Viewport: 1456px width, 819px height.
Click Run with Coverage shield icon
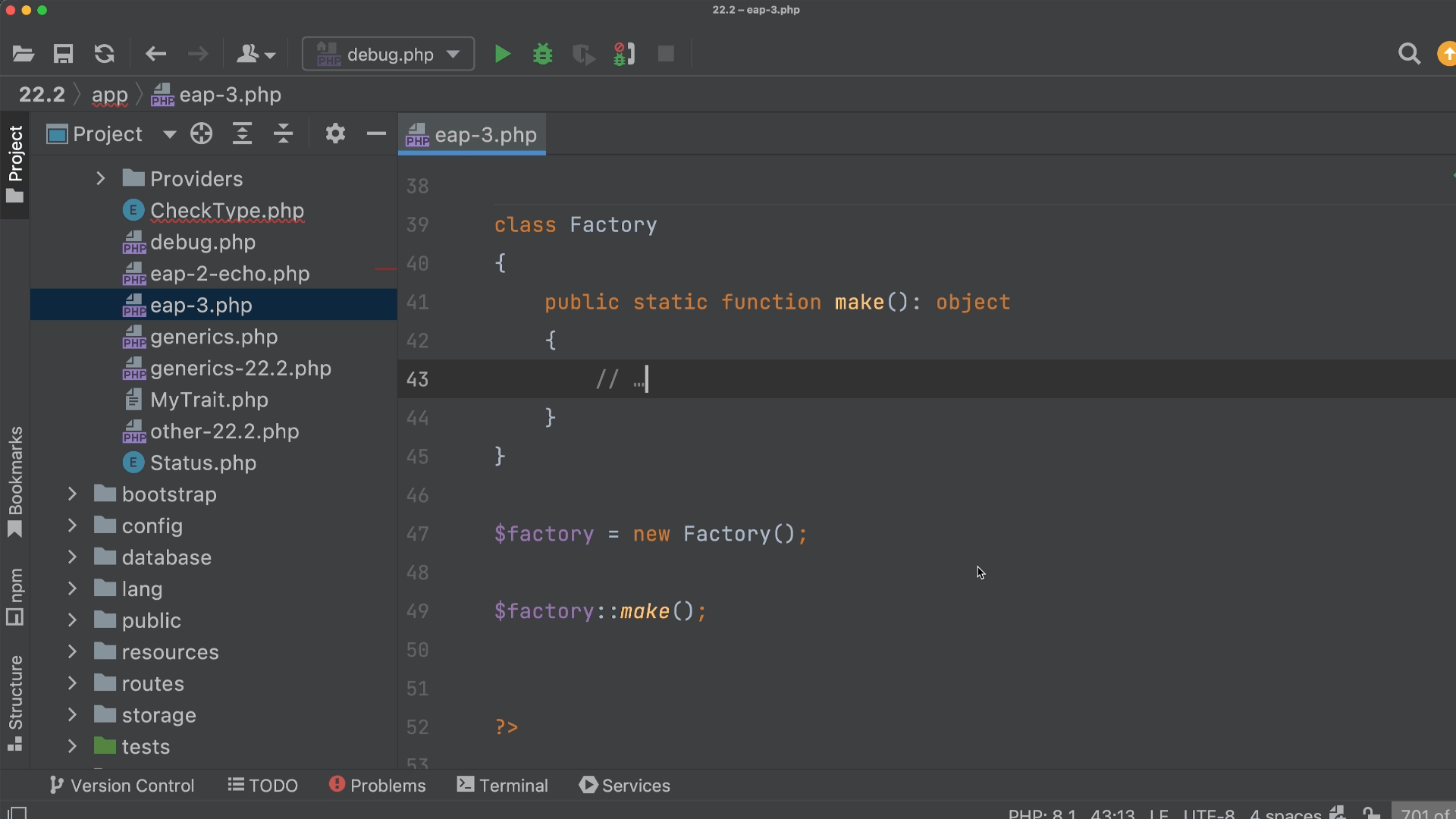582,54
